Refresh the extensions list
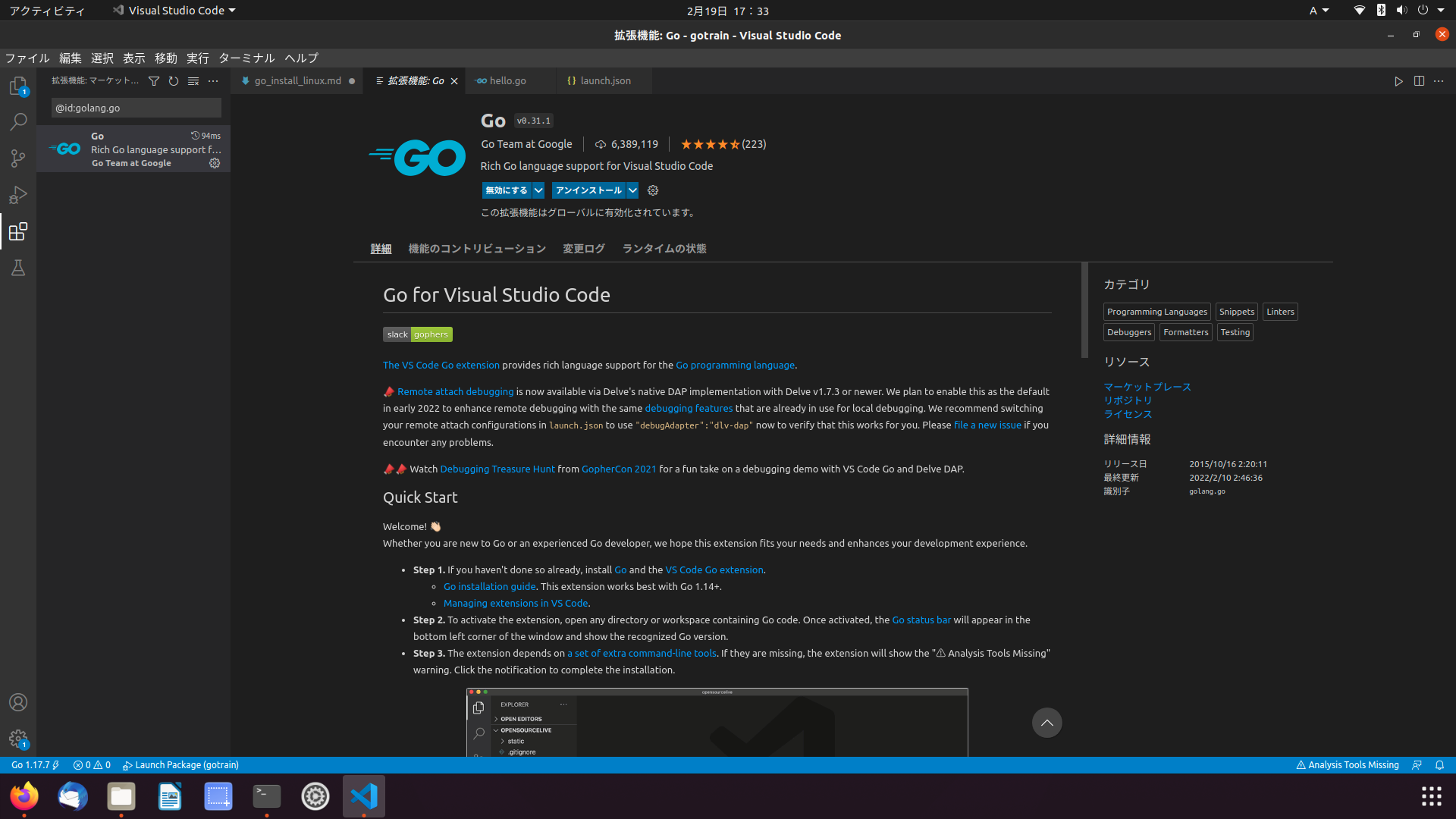1456x819 pixels. pos(174,80)
